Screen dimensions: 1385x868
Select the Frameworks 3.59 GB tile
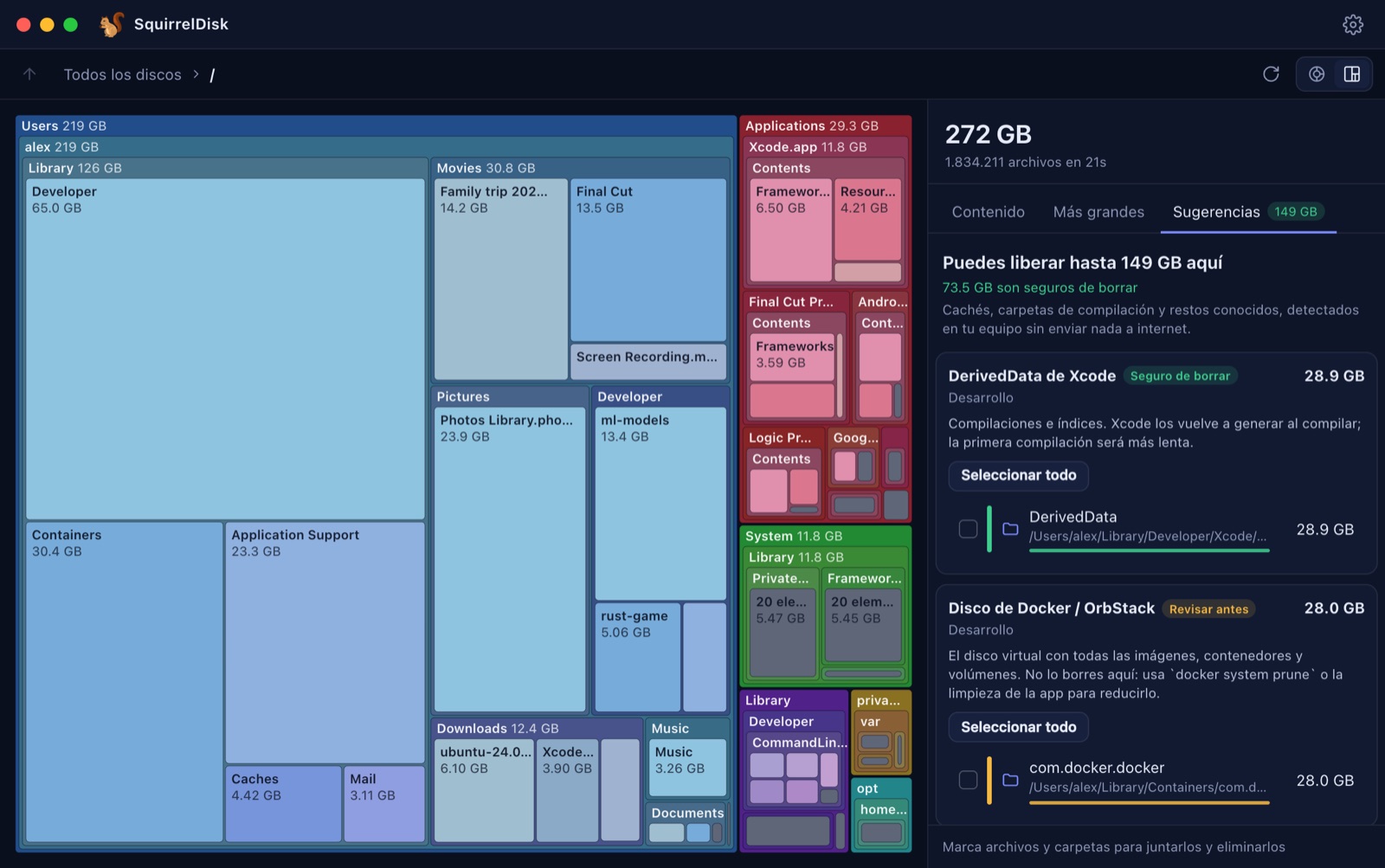pos(792,357)
